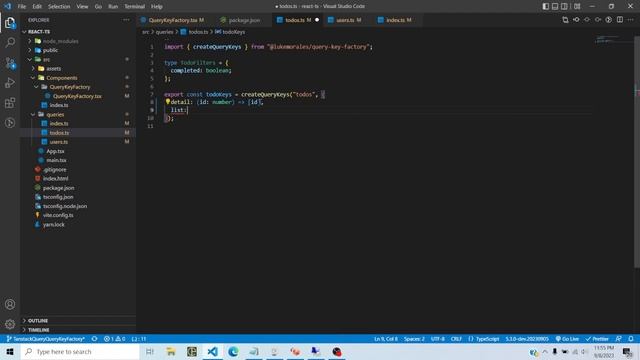Image resolution: width=640 pixels, height=360 pixels.
Task: Click CRLF end of line selector
Action: [x=456, y=339]
